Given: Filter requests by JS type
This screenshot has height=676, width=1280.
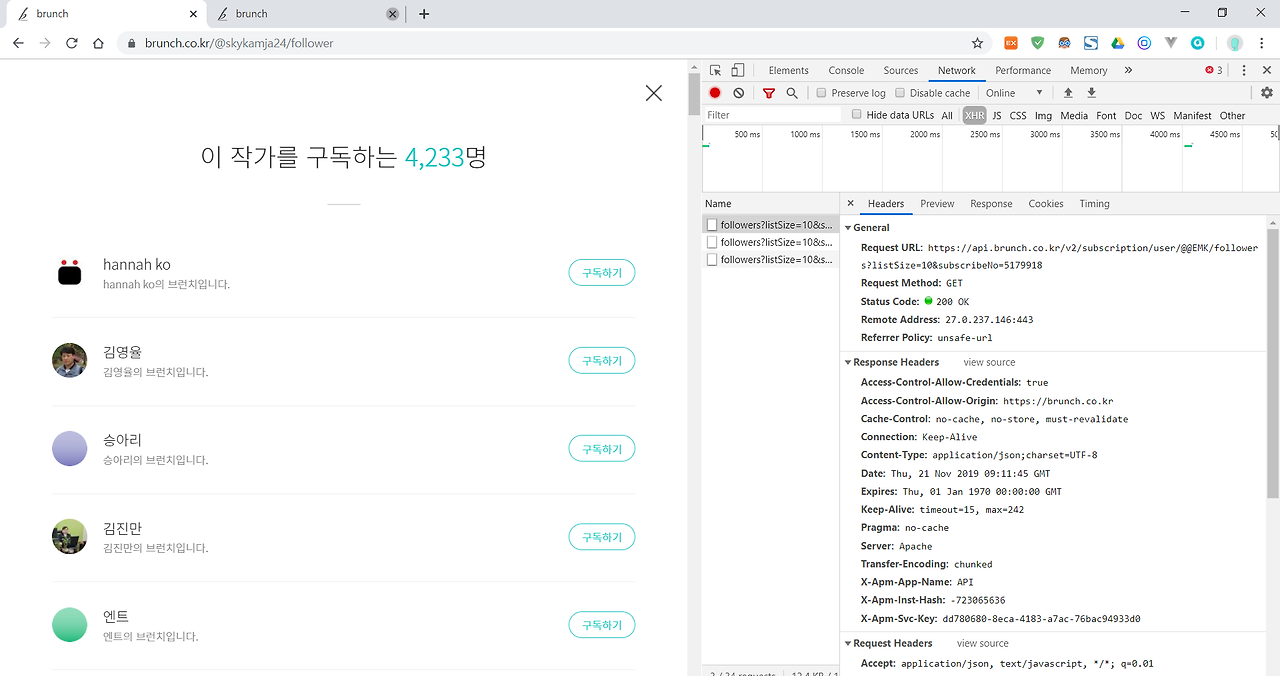Looking at the screenshot, I should (x=996, y=115).
